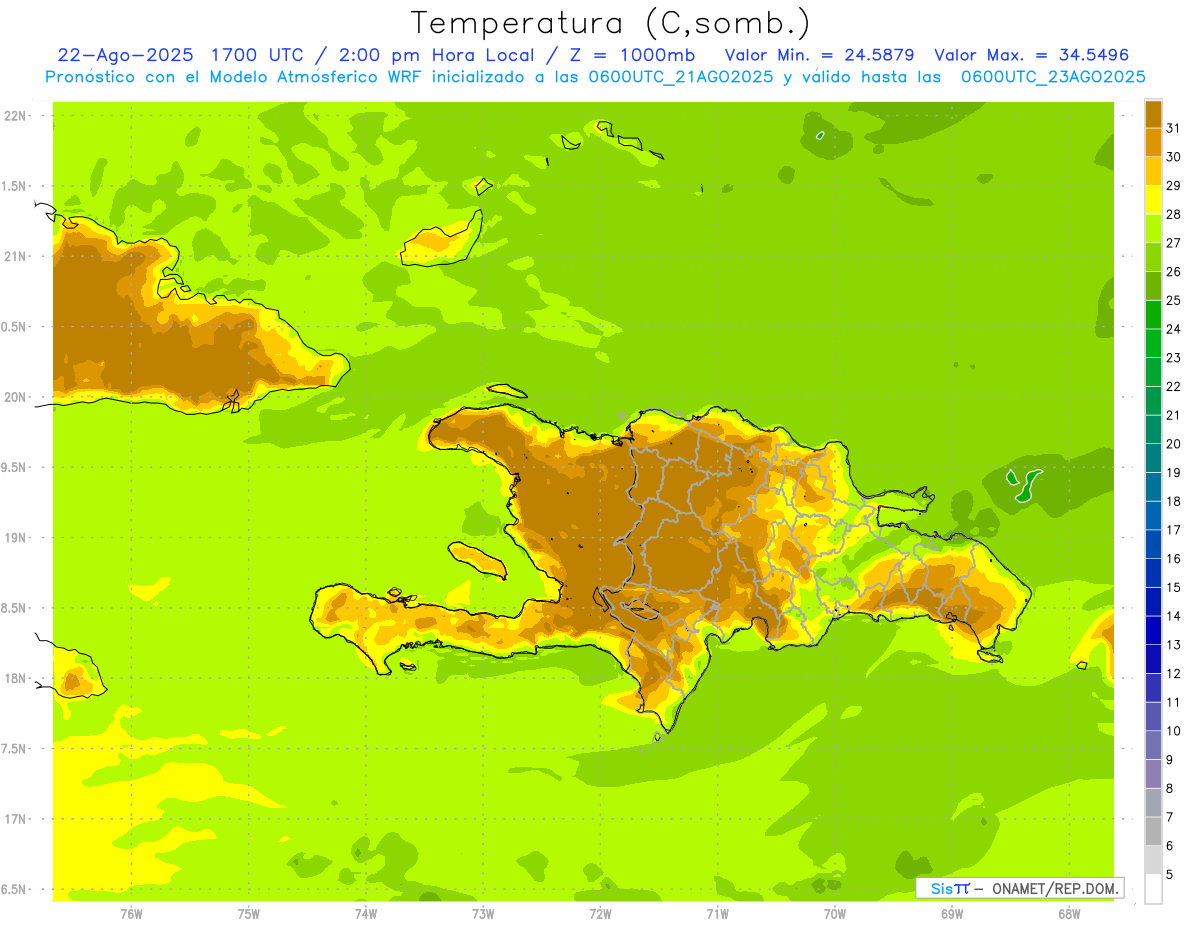Click the legend value '29'
This screenshot has height=927, width=1200.
point(1174,185)
